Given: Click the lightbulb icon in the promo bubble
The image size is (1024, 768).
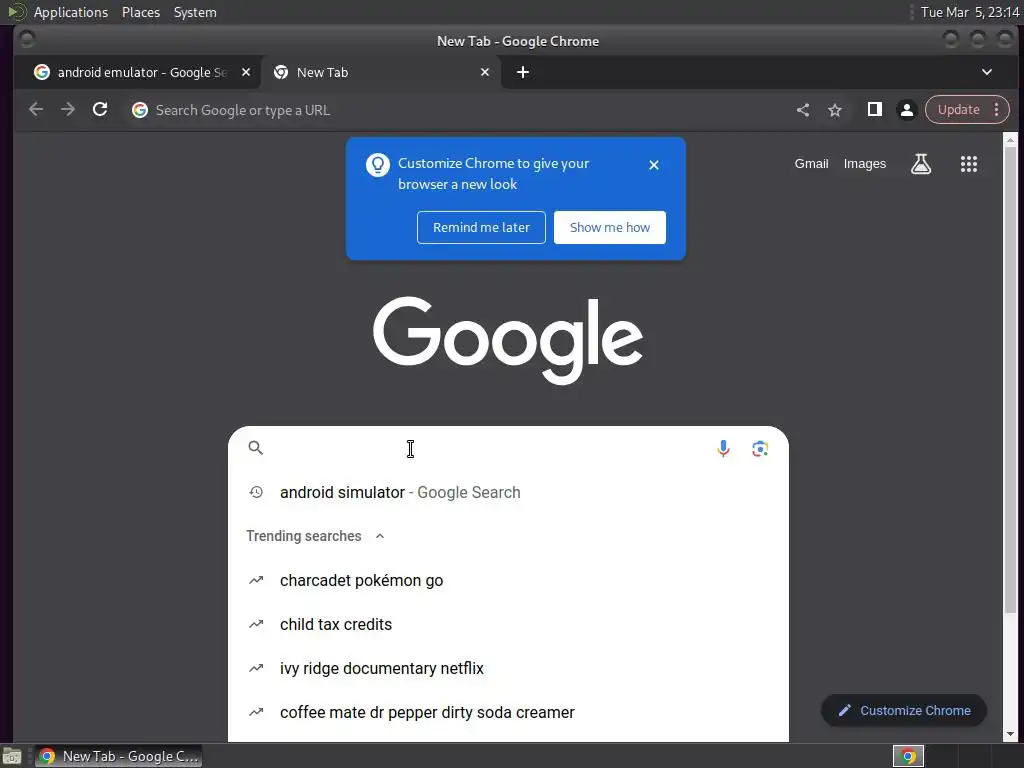Looking at the screenshot, I should (377, 165).
